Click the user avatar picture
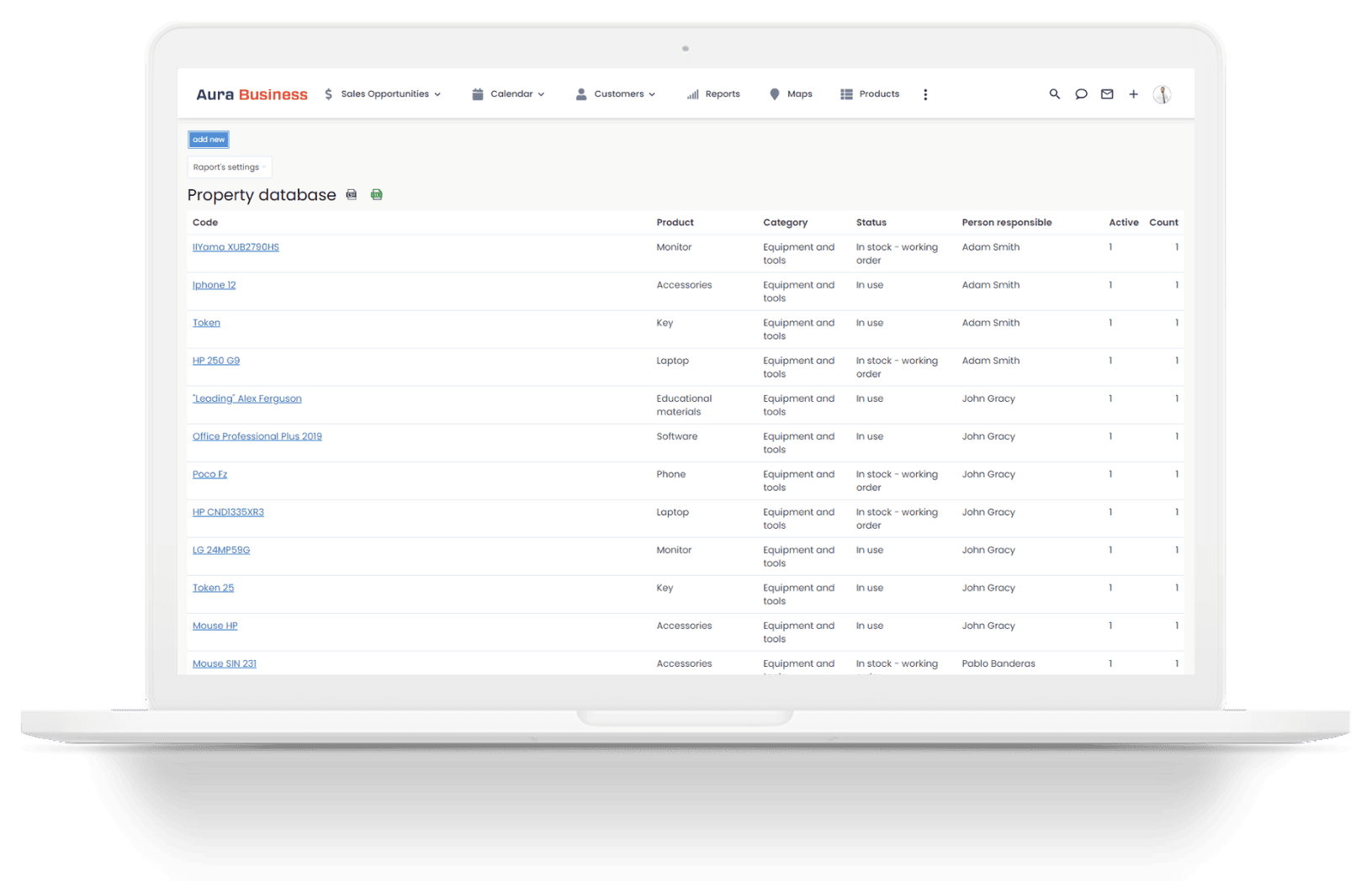This screenshot has height=882, width=1372. pos(1163,94)
